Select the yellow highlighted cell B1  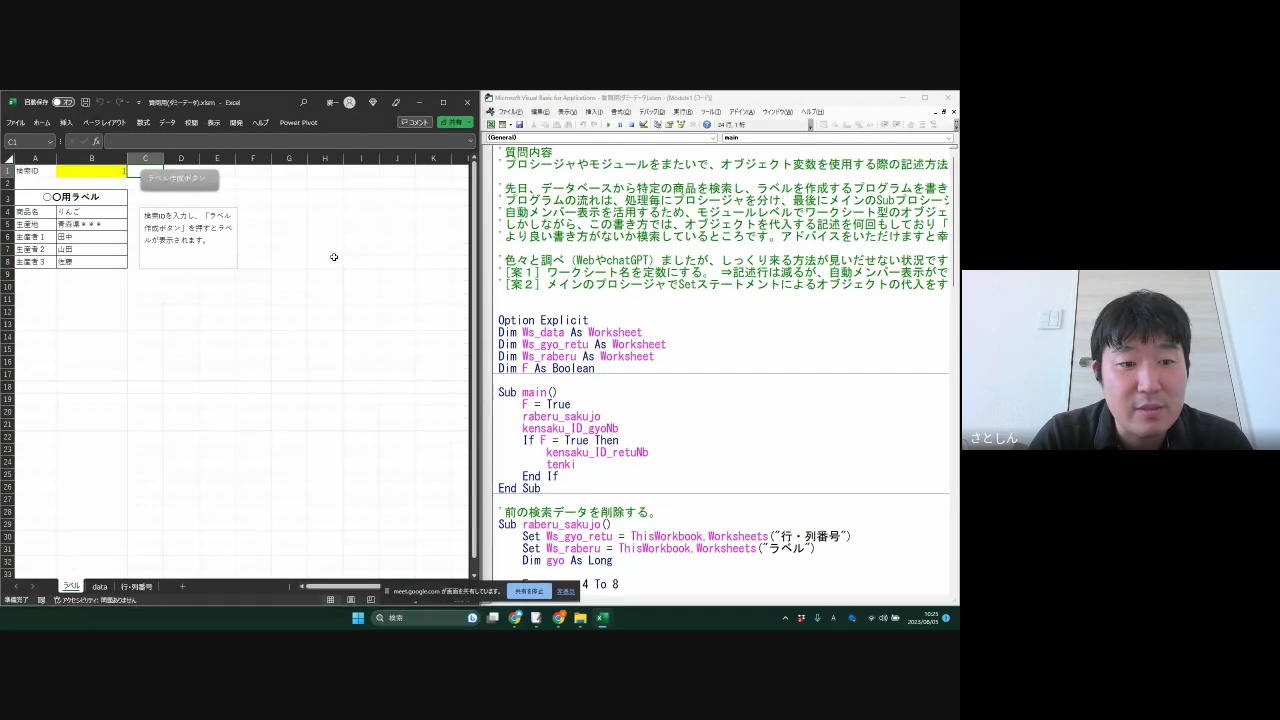click(91, 171)
